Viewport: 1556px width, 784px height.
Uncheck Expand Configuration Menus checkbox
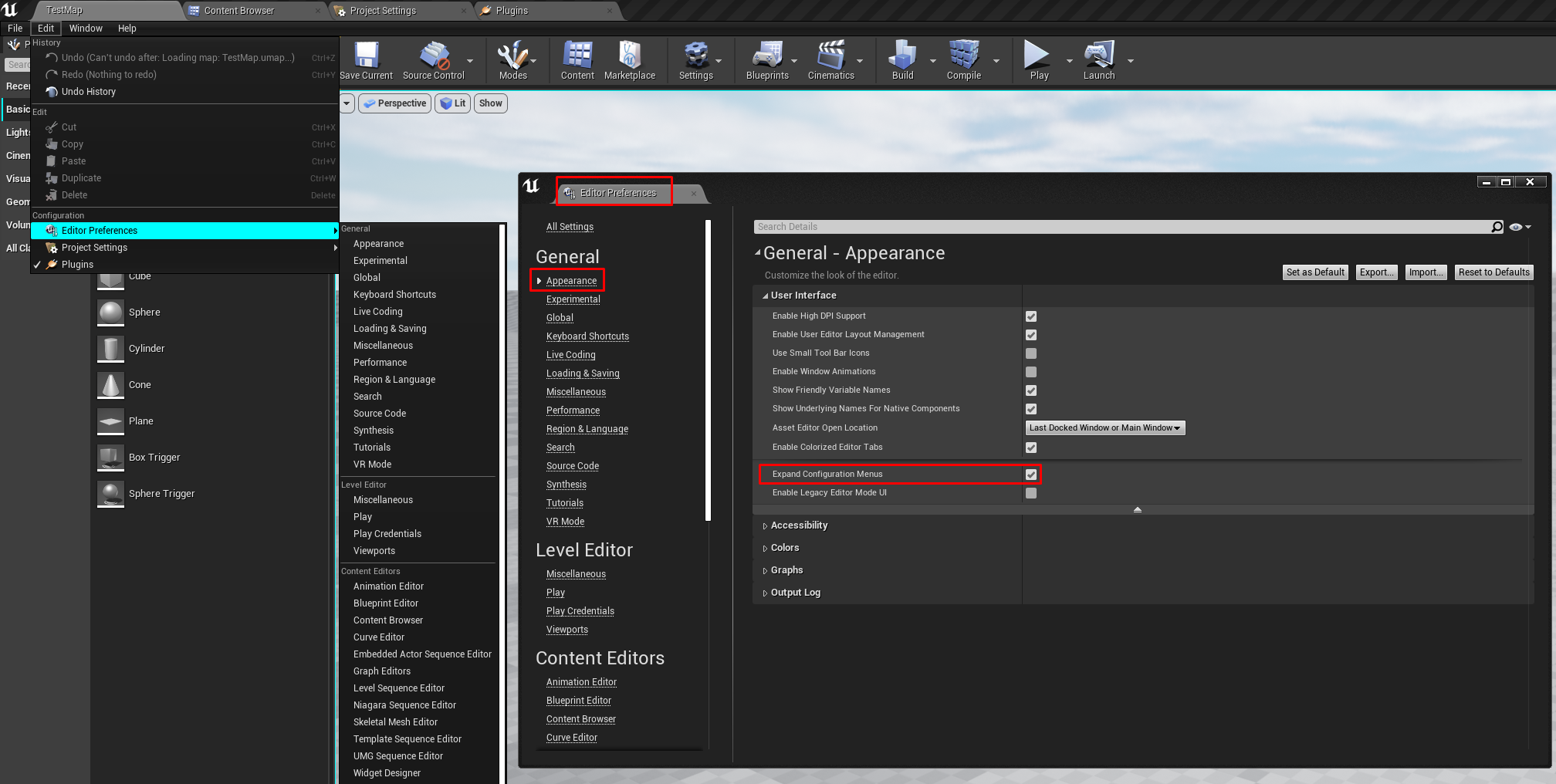(x=1031, y=475)
